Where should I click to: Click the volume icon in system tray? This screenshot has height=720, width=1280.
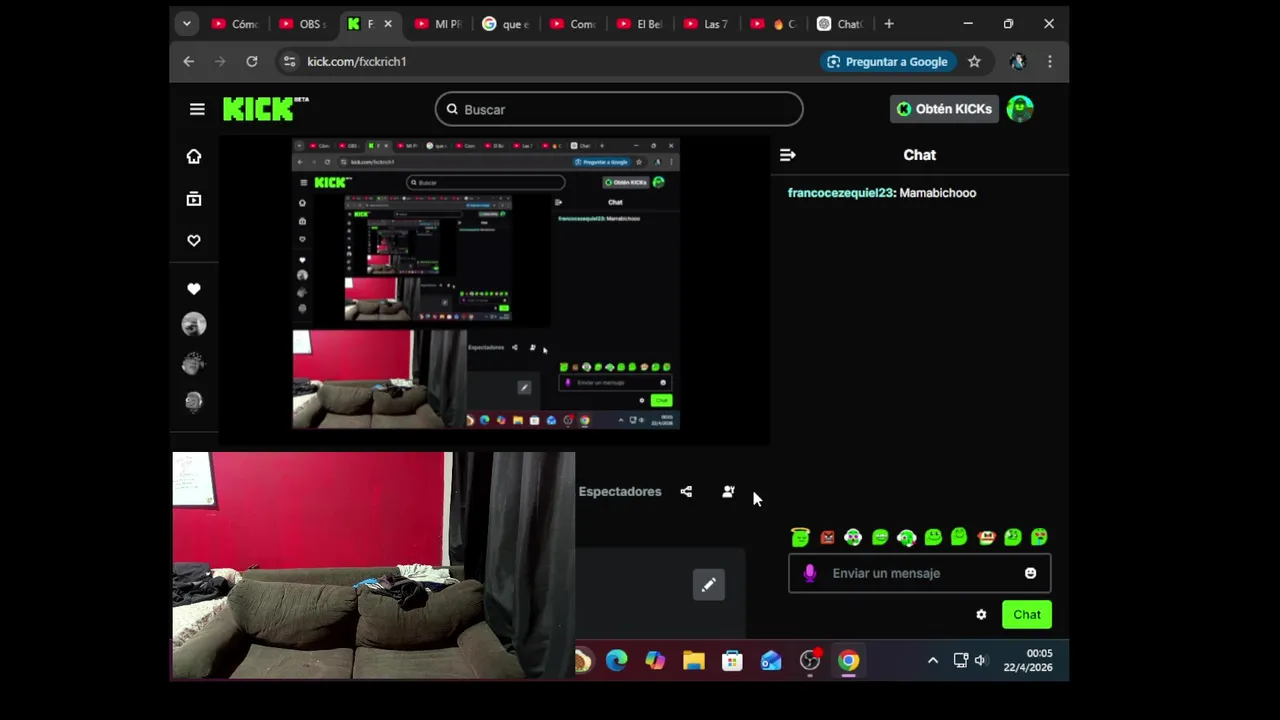tap(981, 661)
